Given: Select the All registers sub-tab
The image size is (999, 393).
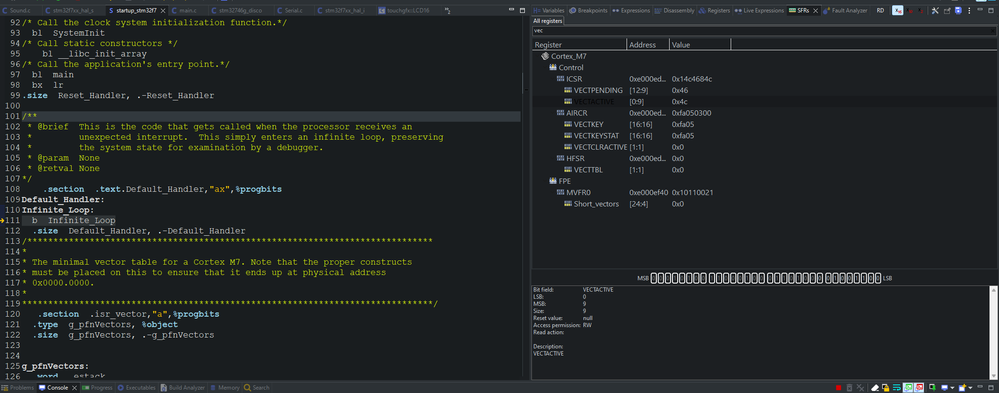Looking at the screenshot, I should [548, 21].
